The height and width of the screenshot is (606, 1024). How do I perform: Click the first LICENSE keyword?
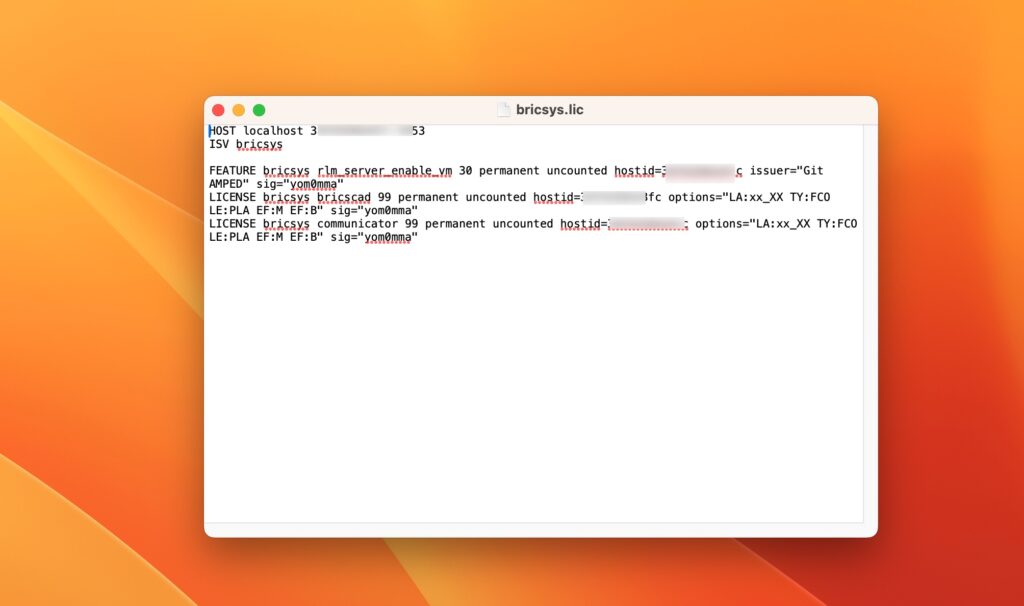232,197
